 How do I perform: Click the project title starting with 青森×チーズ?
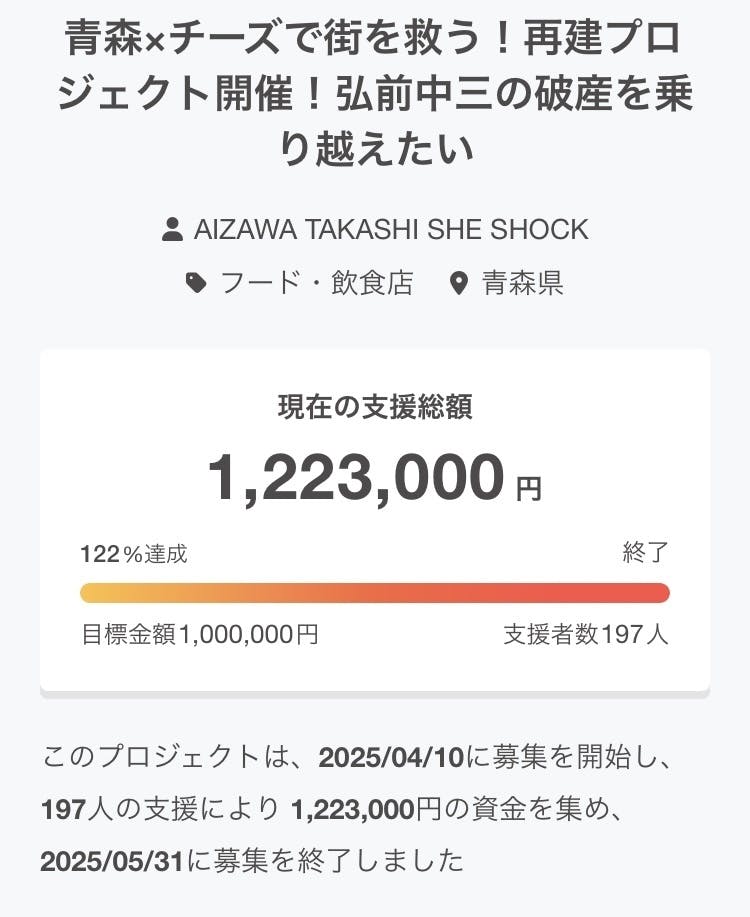click(375, 95)
